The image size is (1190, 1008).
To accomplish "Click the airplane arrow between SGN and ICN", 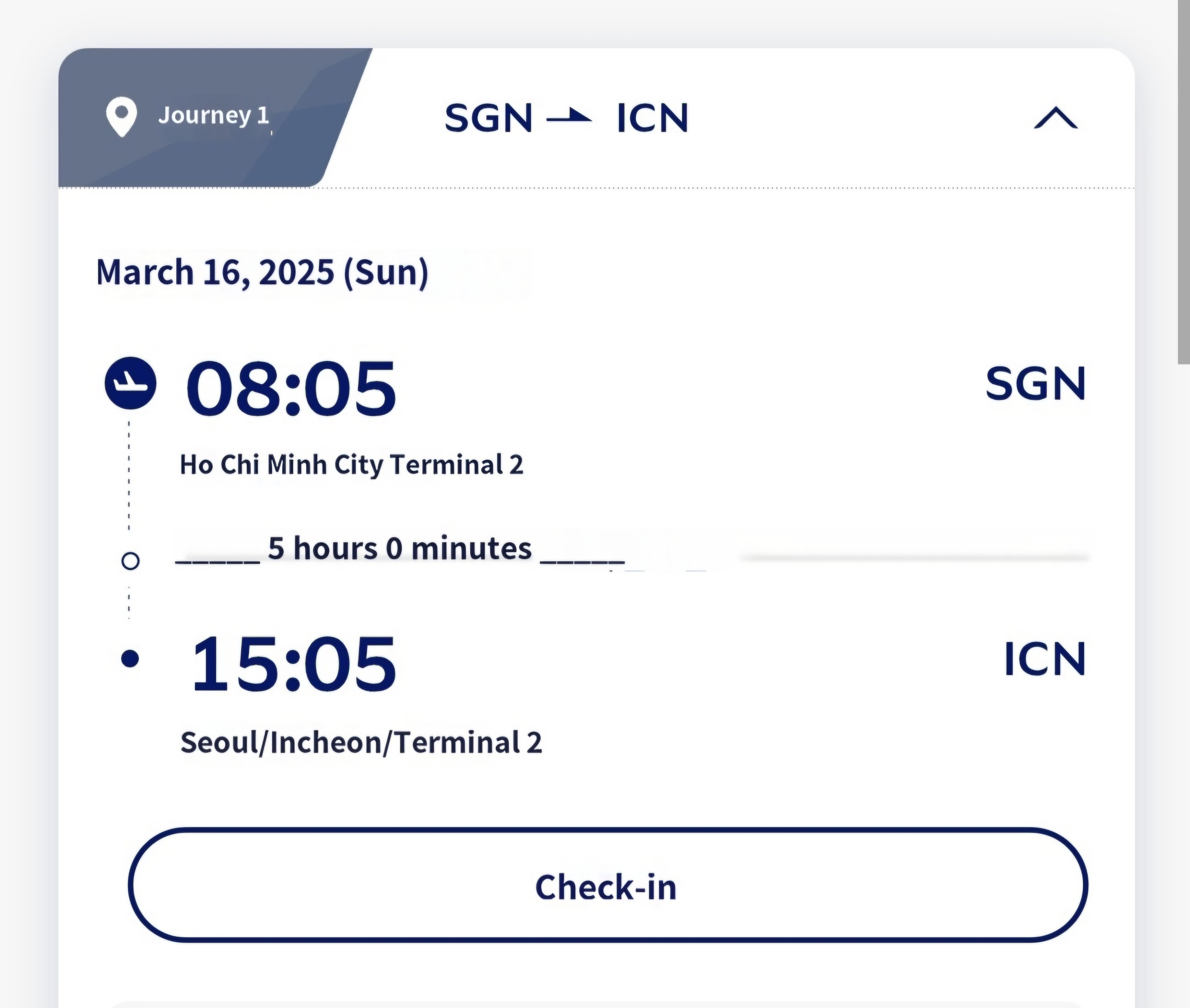I will pyautogui.click(x=569, y=118).
